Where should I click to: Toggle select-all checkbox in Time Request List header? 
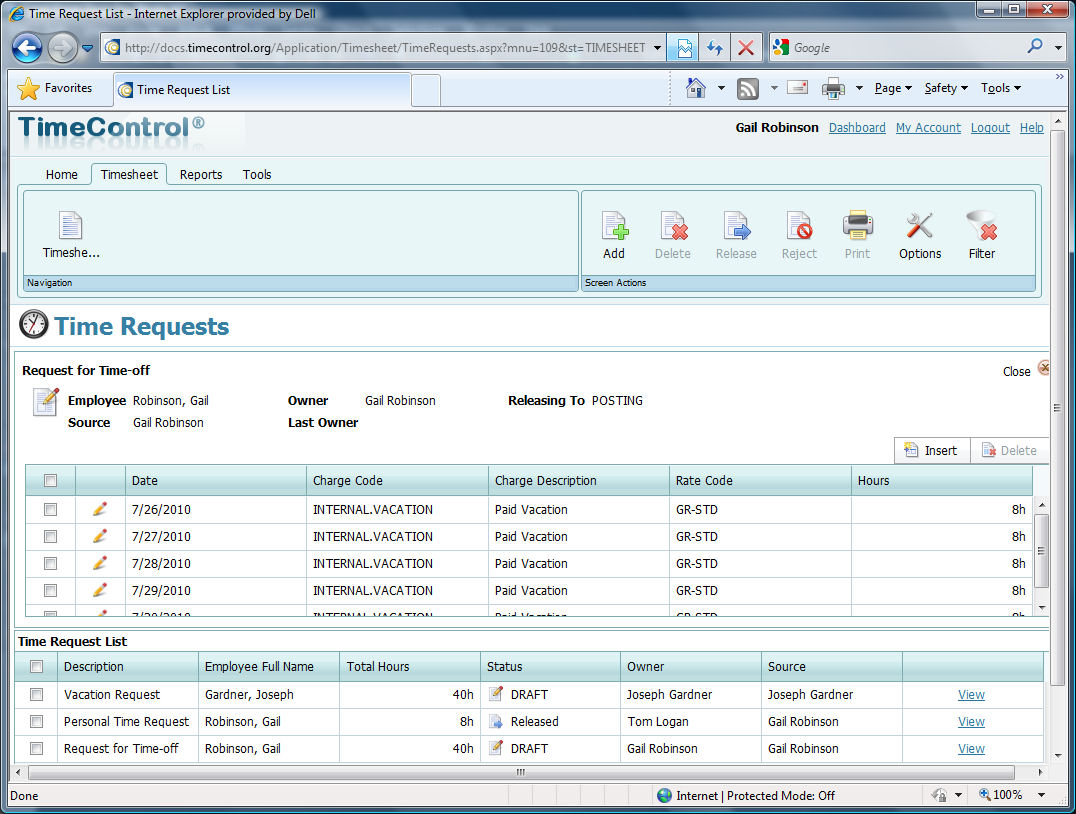pos(36,666)
